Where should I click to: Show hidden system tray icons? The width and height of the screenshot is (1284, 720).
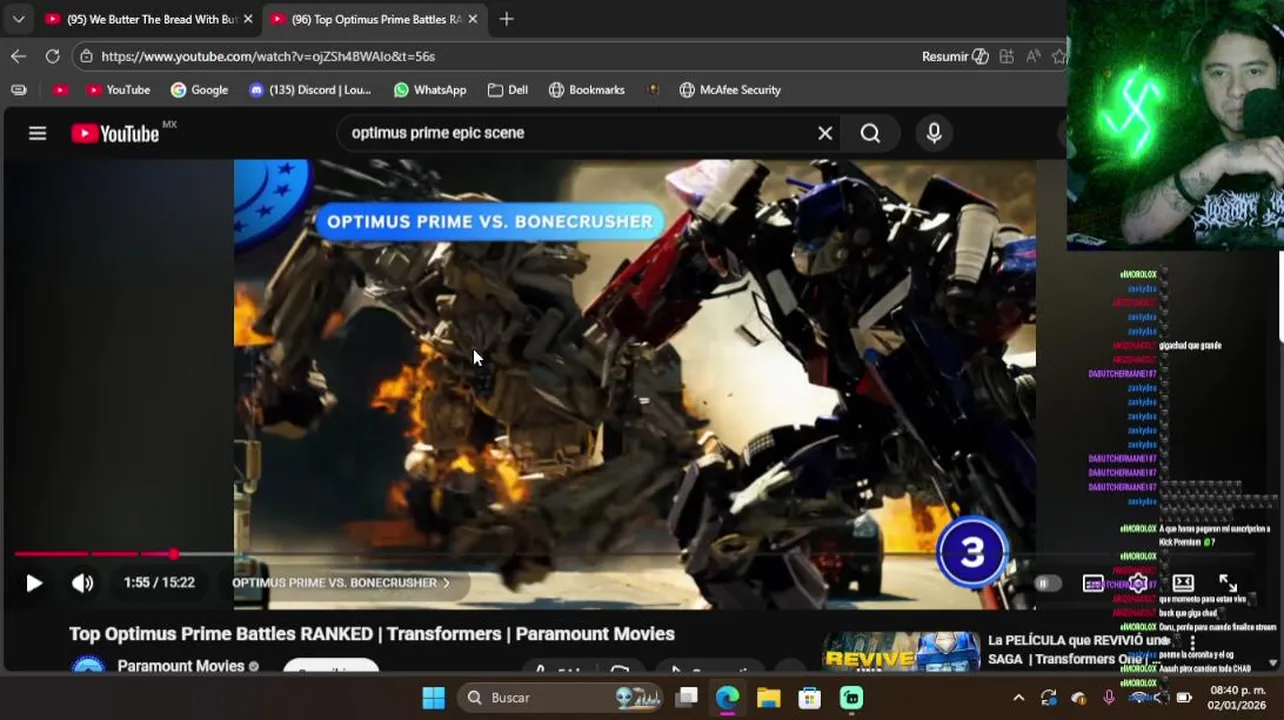click(x=1018, y=697)
